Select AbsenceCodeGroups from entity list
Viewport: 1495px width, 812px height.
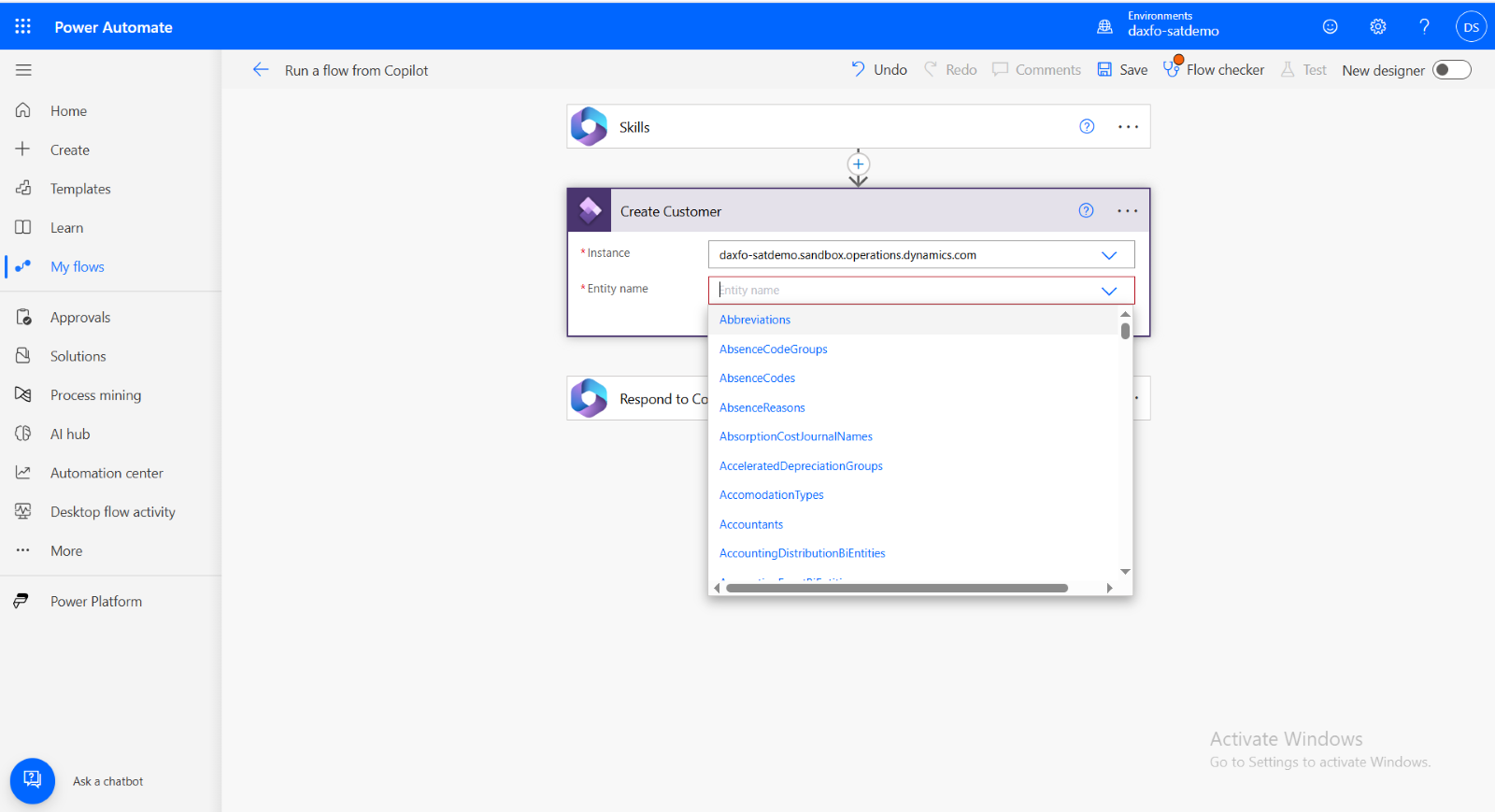pos(773,349)
